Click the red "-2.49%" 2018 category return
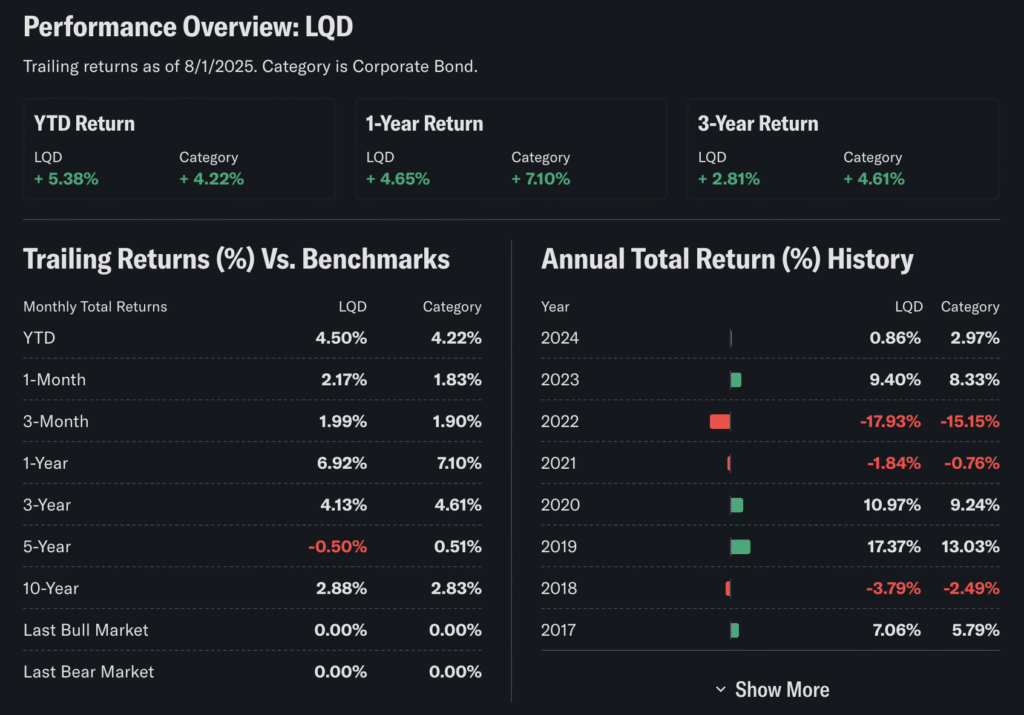 (x=971, y=589)
